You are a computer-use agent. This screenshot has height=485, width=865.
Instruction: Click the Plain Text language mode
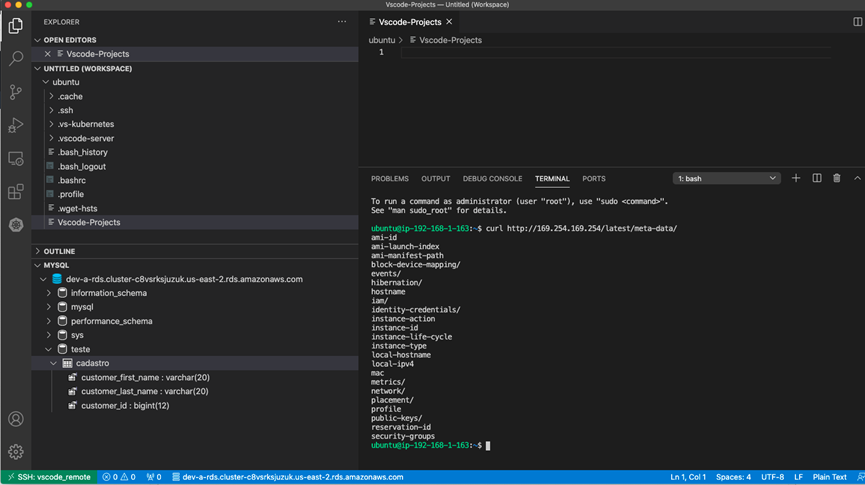click(x=829, y=477)
